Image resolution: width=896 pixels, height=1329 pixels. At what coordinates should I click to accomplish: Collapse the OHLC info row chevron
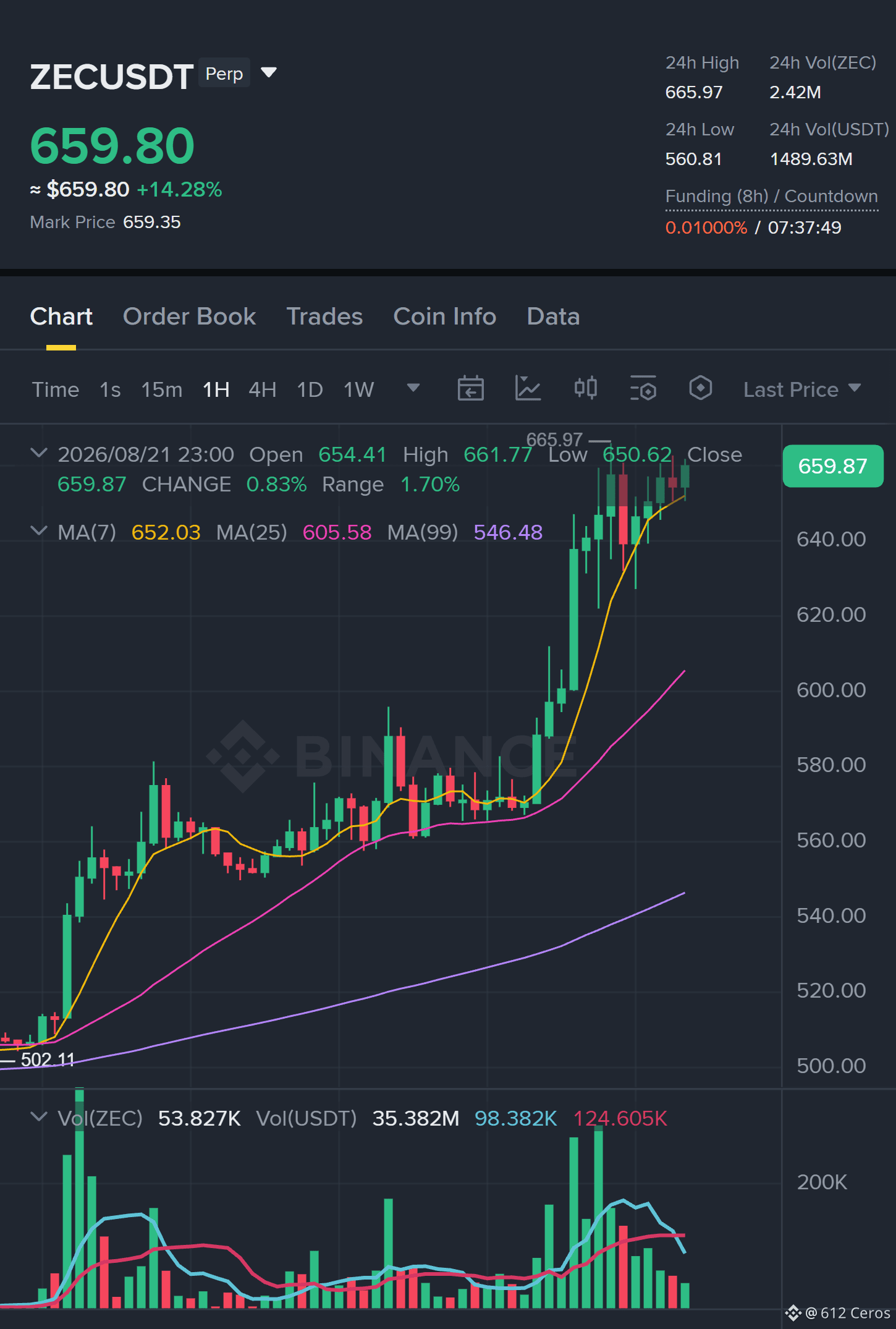coord(39,453)
